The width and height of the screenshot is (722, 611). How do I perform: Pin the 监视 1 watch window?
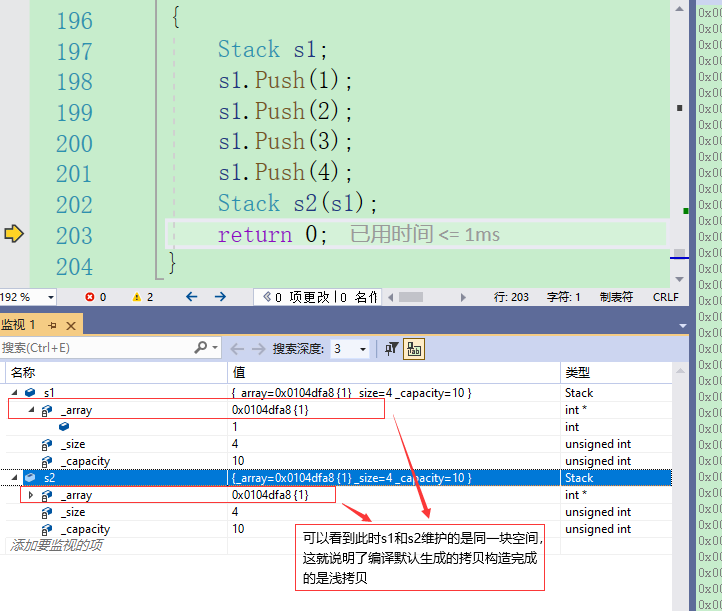(52, 326)
